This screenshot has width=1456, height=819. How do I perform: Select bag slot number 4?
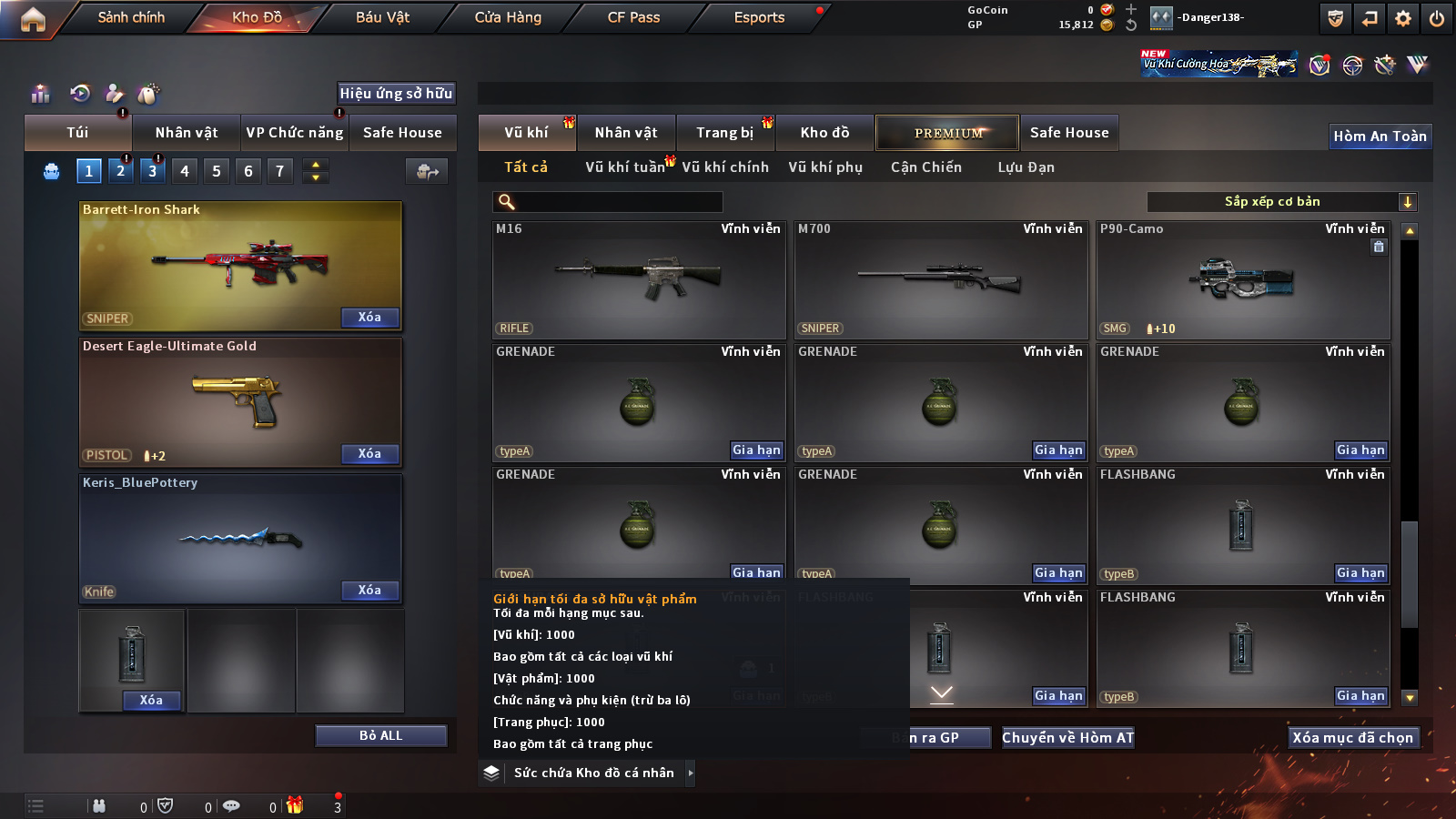(x=185, y=171)
